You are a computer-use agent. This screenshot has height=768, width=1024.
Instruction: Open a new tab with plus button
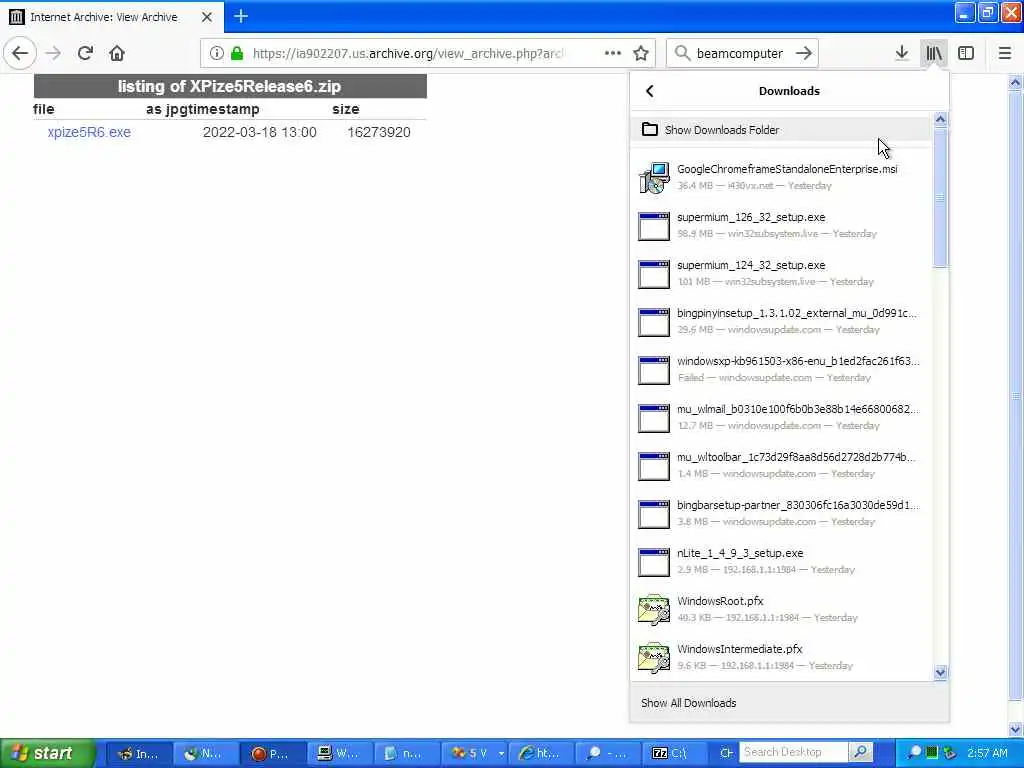(x=240, y=16)
